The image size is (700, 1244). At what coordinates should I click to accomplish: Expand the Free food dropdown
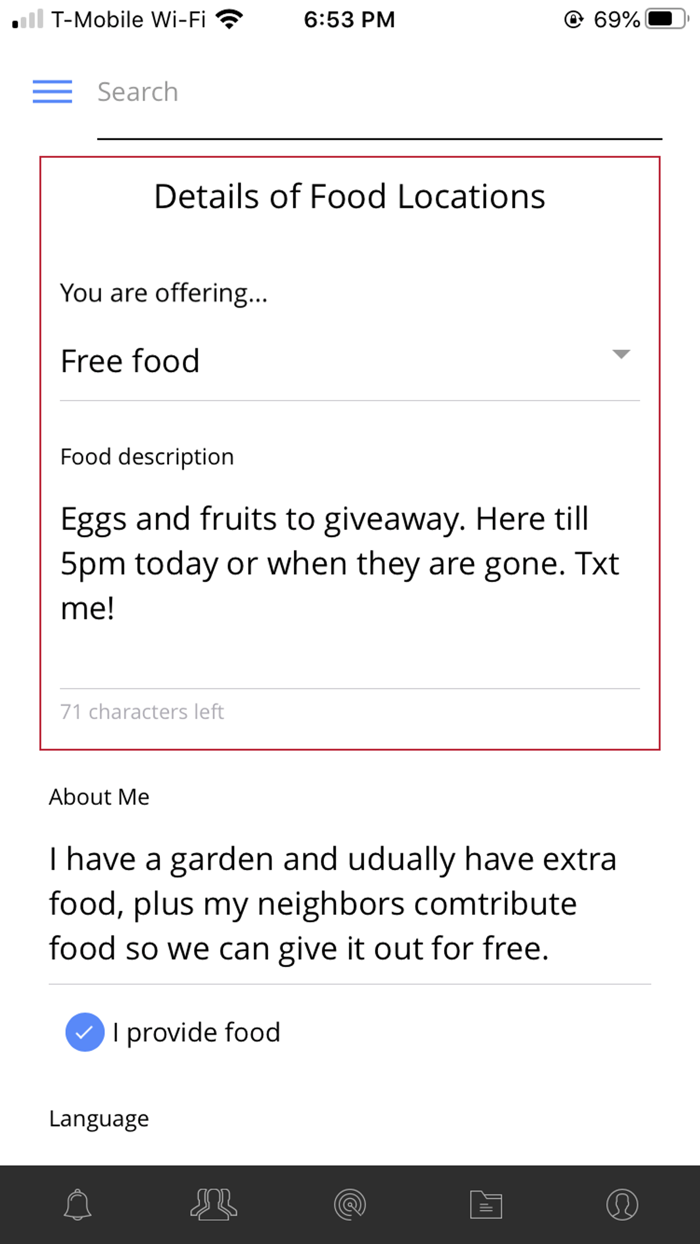(621, 353)
